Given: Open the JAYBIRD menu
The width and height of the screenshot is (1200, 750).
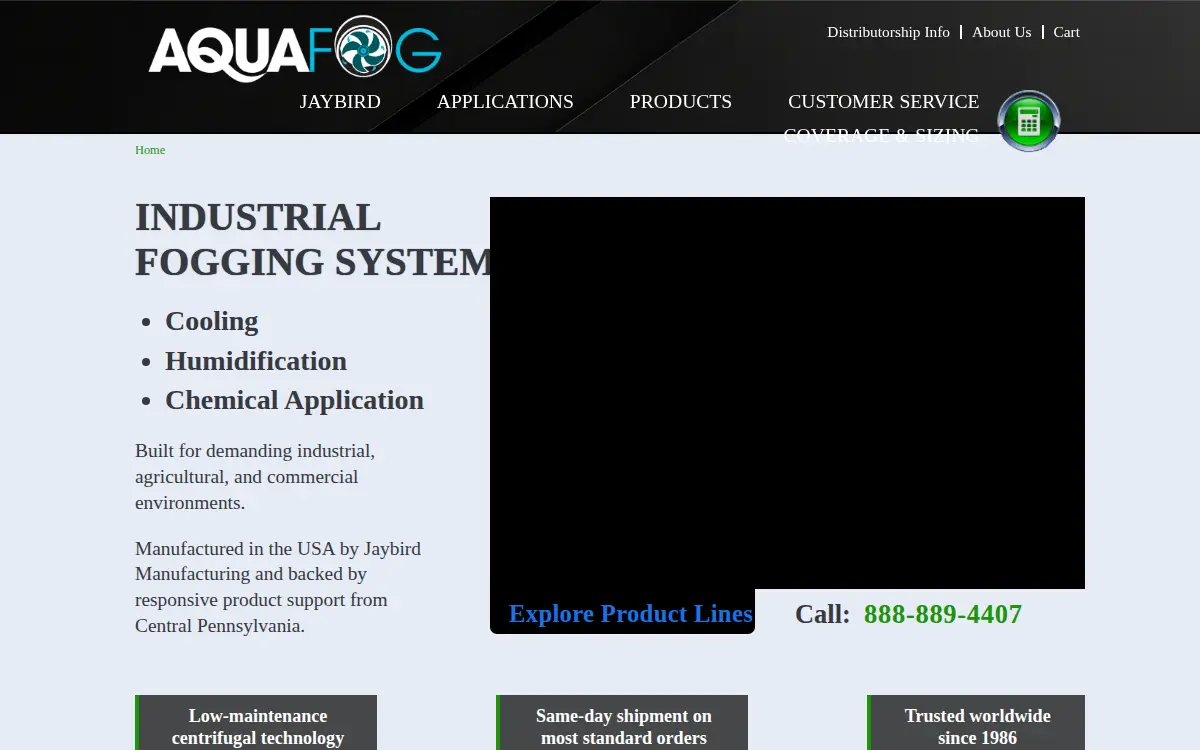Looking at the screenshot, I should (x=340, y=102).
